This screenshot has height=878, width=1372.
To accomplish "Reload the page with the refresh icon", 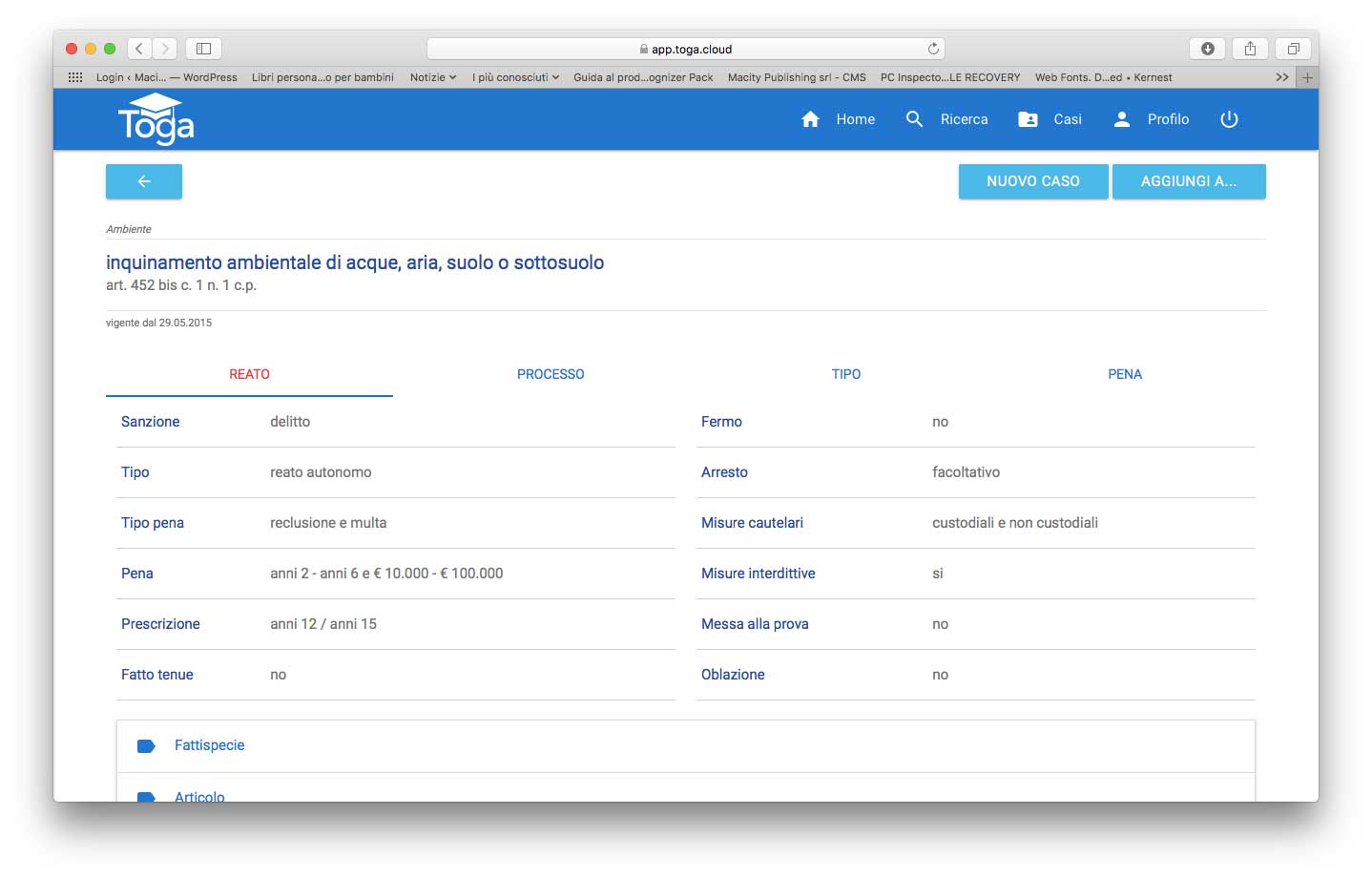I will (933, 49).
